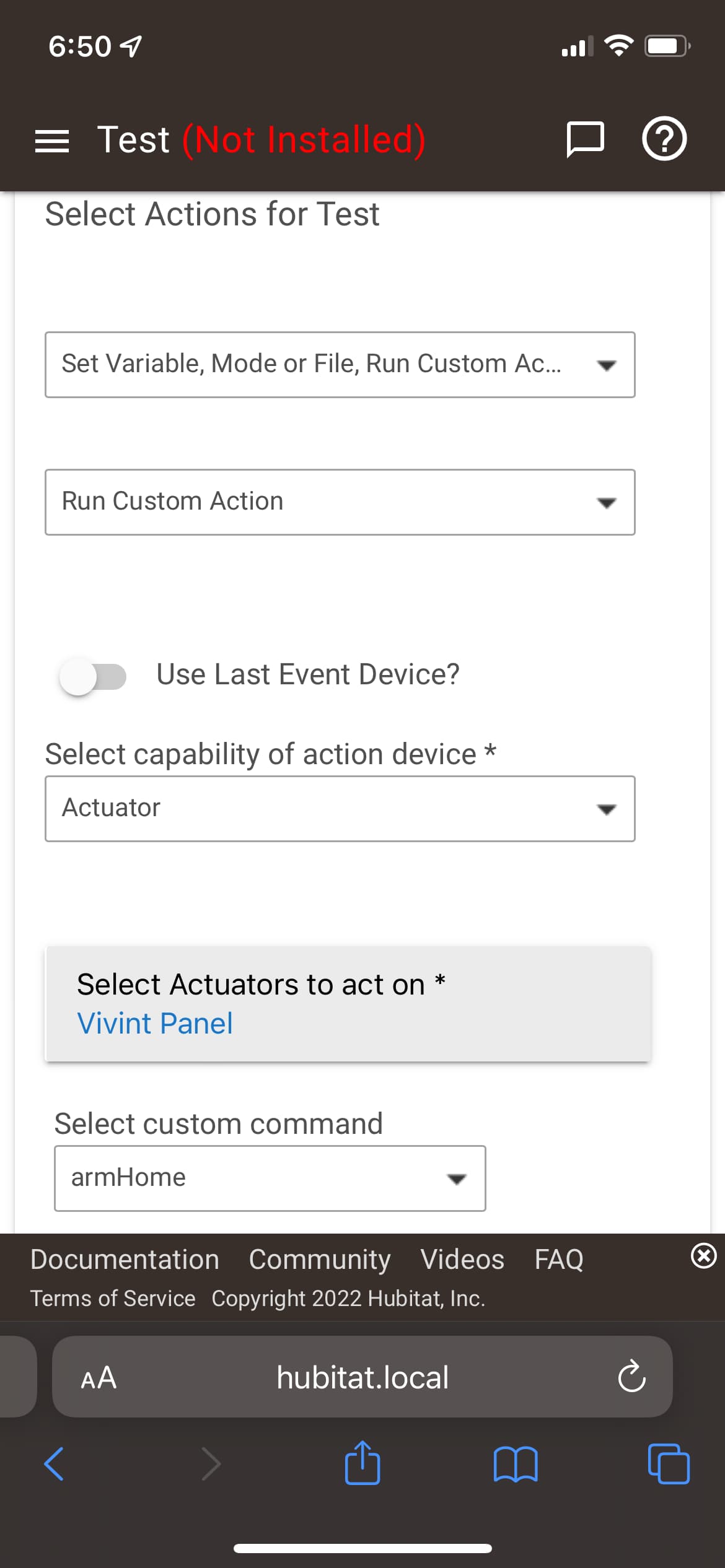Open the Run Custom Action dropdown
The height and width of the screenshot is (1568, 725).
click(x=340, y=502)
